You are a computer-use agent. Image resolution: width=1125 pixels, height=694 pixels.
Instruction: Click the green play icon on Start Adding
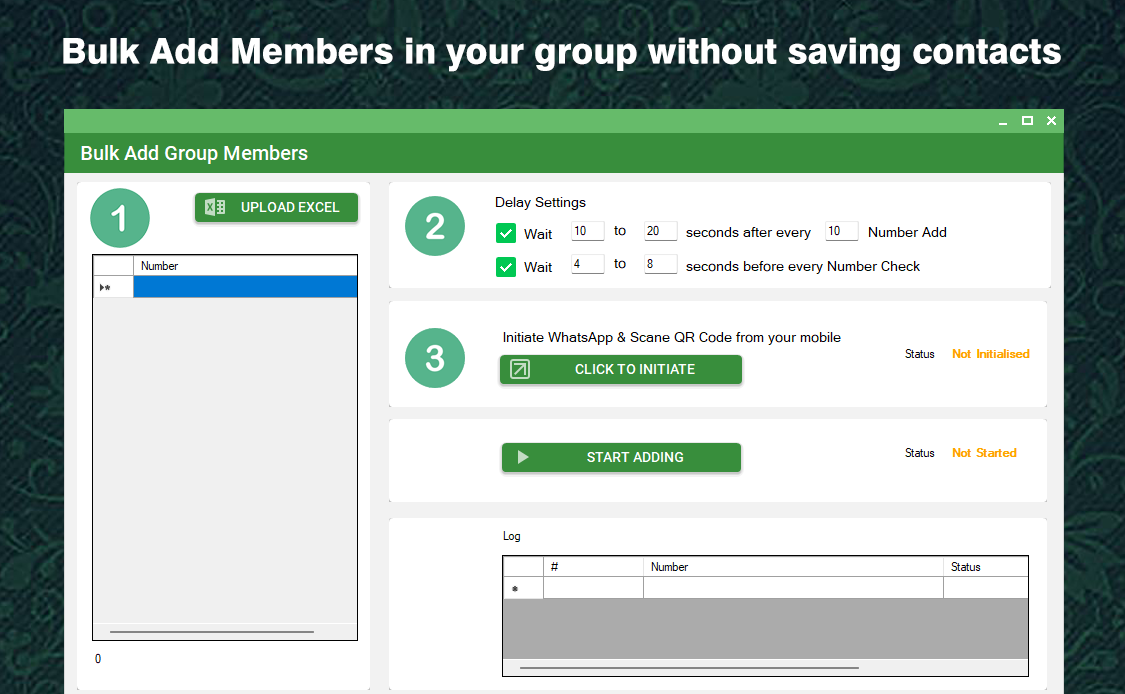tap(521, 457)
